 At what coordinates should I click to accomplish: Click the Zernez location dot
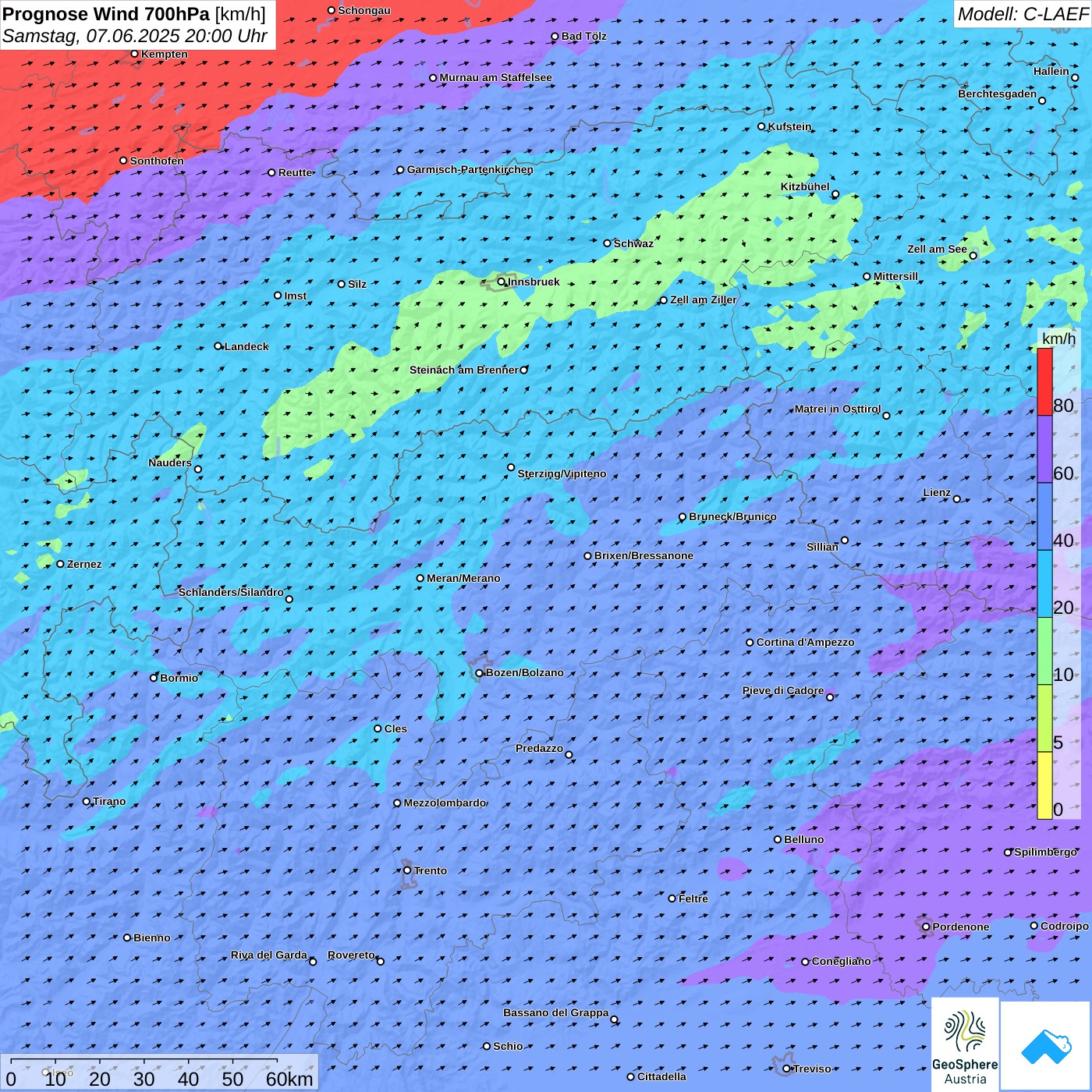click(x=60, y=564)
